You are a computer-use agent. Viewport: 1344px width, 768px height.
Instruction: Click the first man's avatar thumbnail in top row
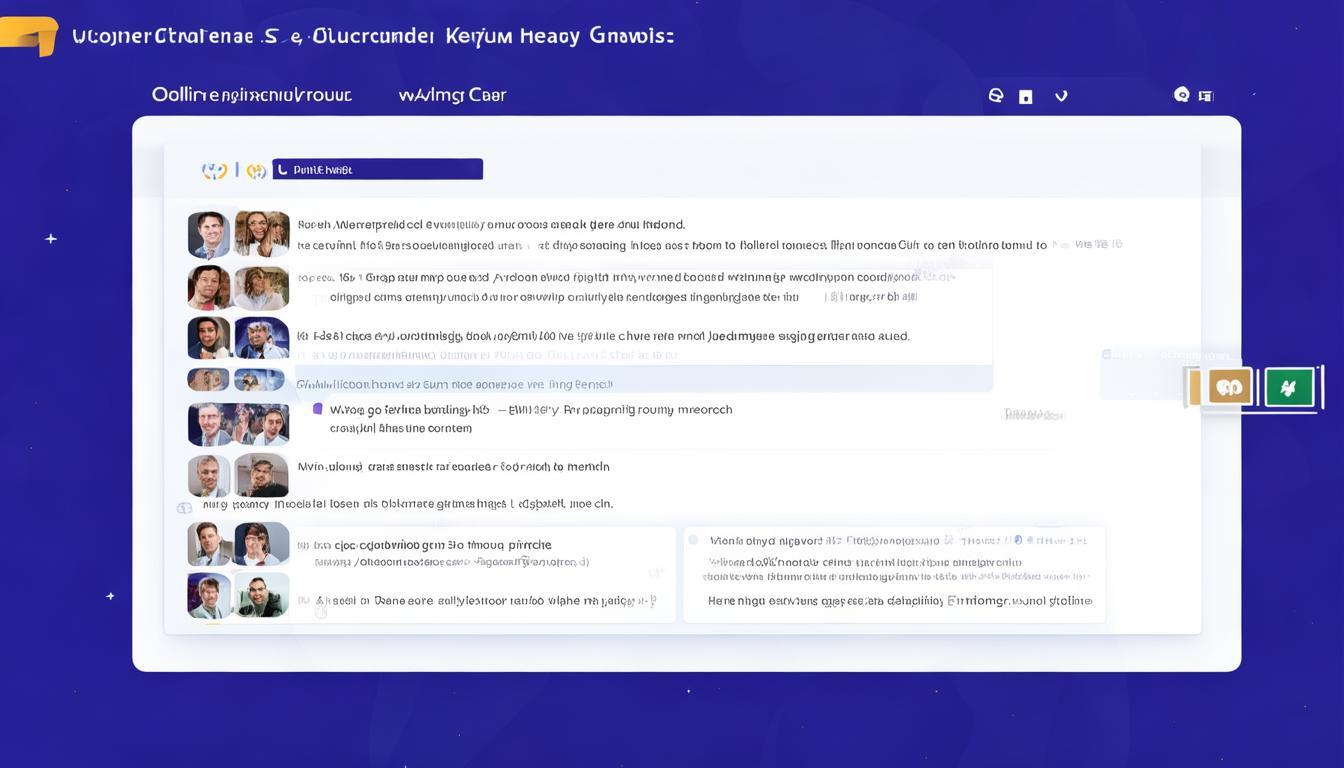coord(209,235)
